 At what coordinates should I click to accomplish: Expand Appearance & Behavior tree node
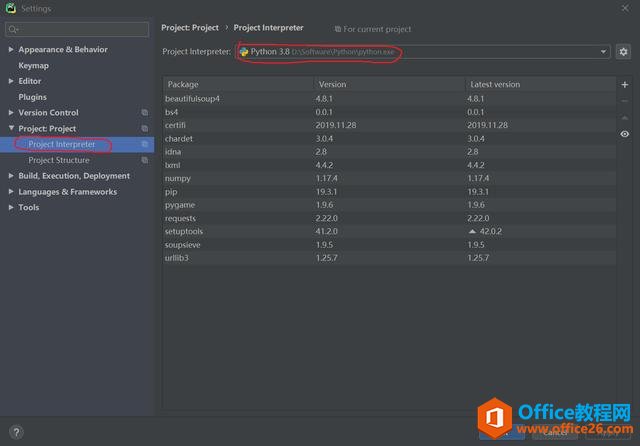(11, 49)
